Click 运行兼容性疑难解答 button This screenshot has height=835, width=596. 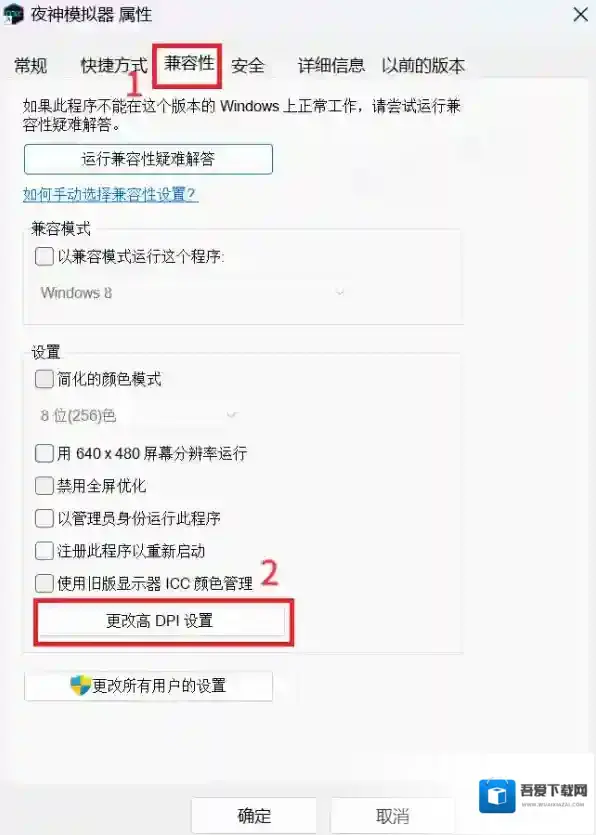click(x=148, y=159)
